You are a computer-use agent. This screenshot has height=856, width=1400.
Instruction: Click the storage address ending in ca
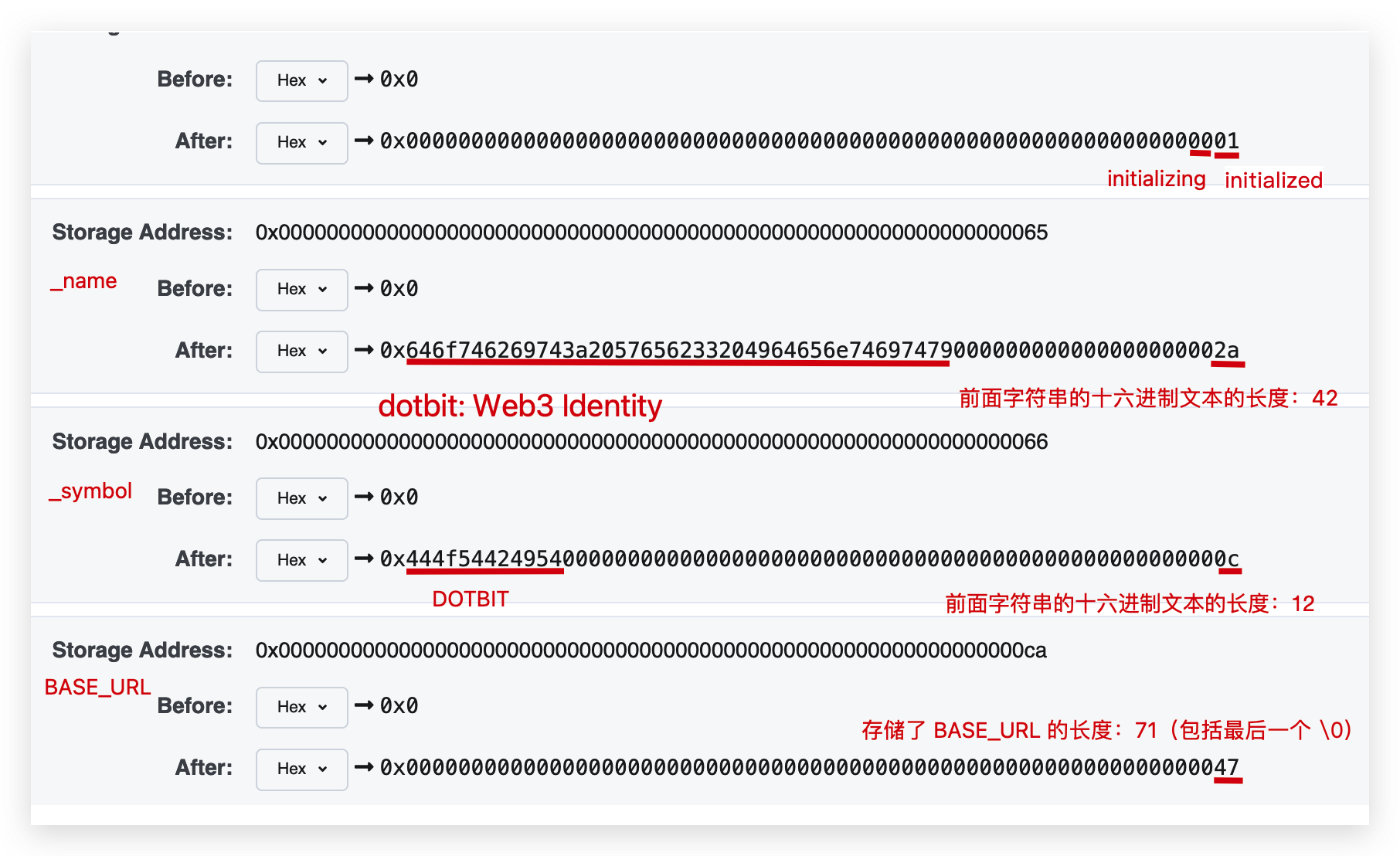[x=651, y=650]
